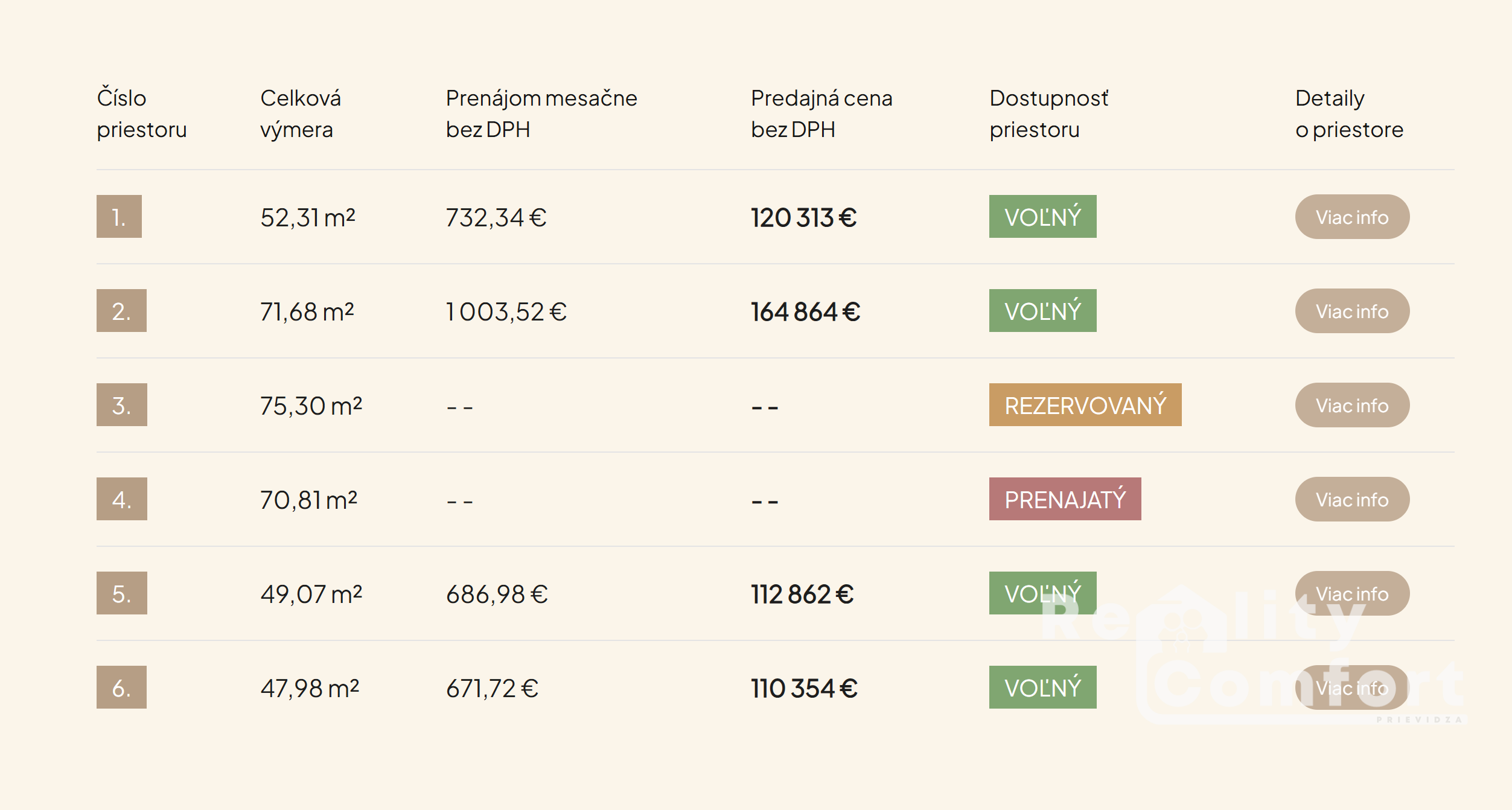Click VOĽNÝ status for space 2
Screen dimensions: 1512x810
coord(1042,311)
